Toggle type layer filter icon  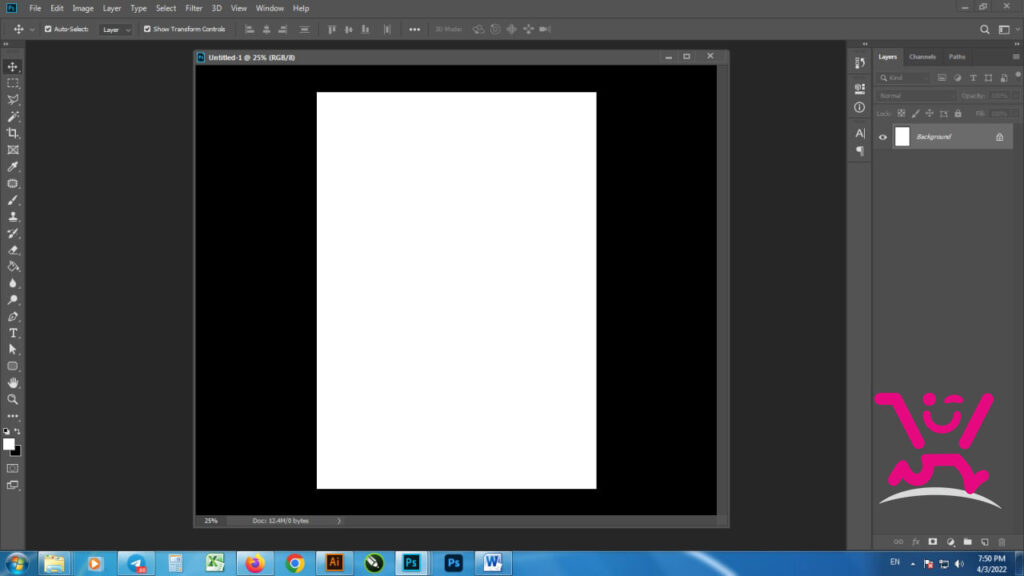[973, 78]
